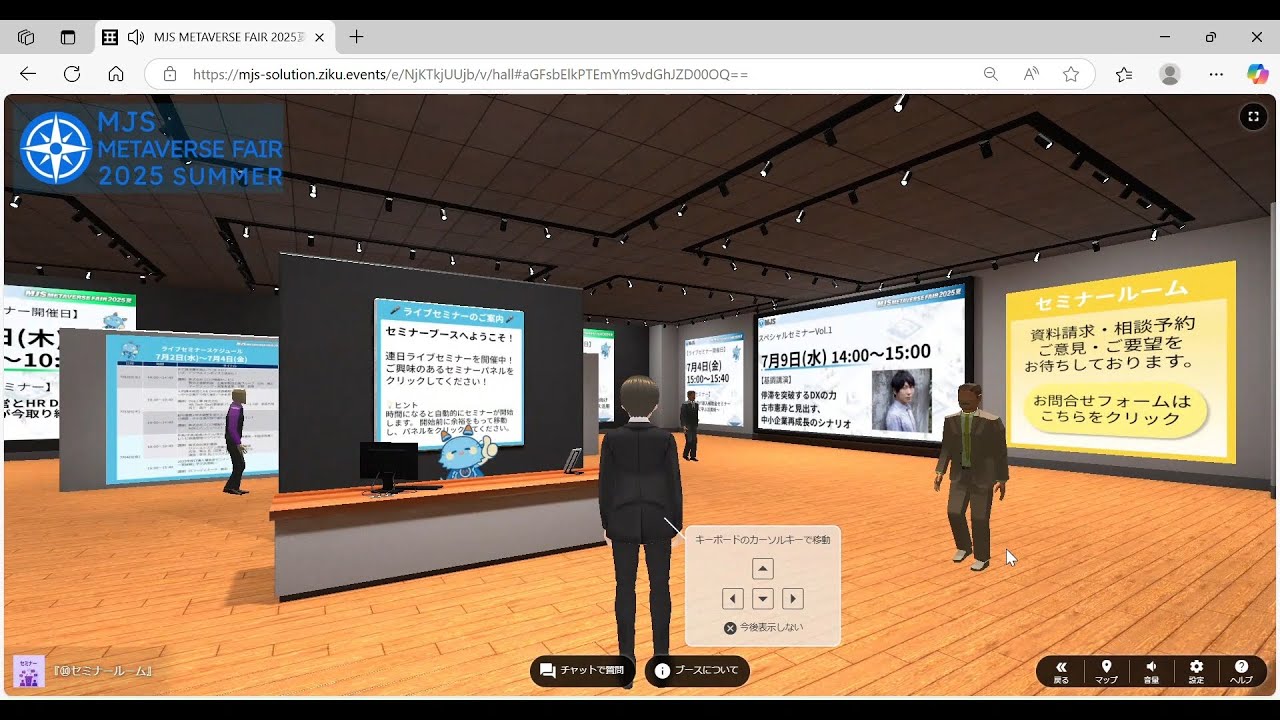
Task: Click the yellow セミナールーム heading
Action: 1111,295
